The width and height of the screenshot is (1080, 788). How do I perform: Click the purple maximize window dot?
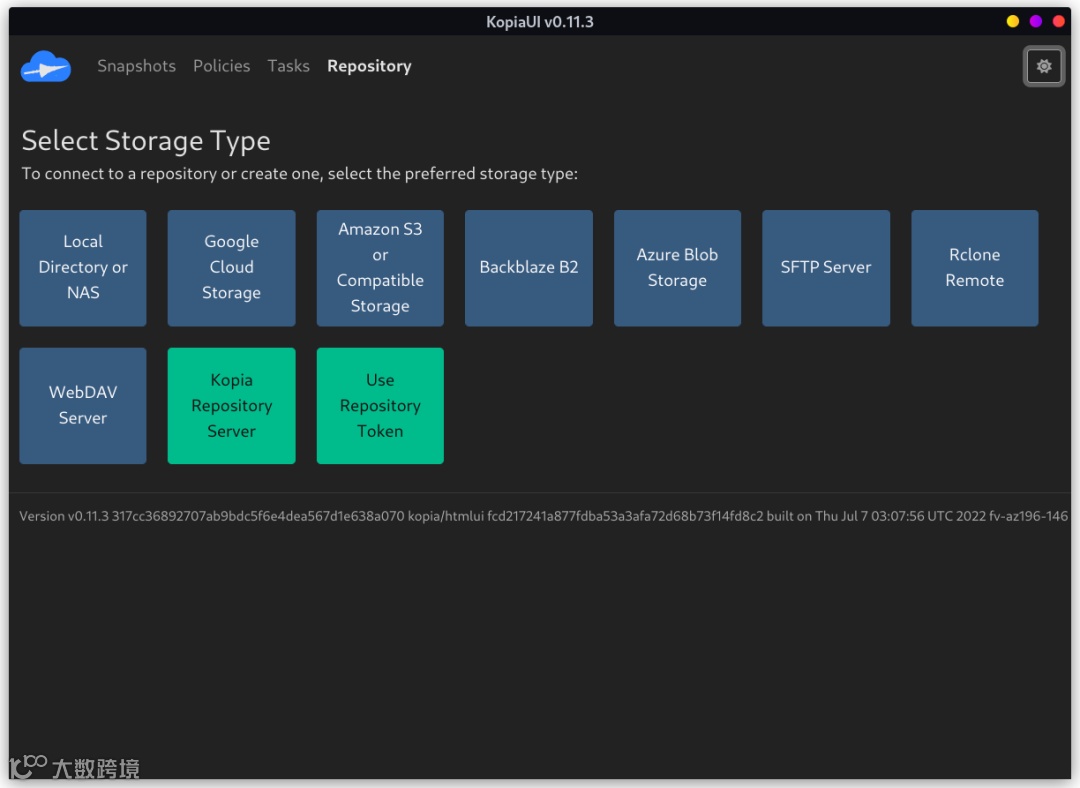point(1035,21)
